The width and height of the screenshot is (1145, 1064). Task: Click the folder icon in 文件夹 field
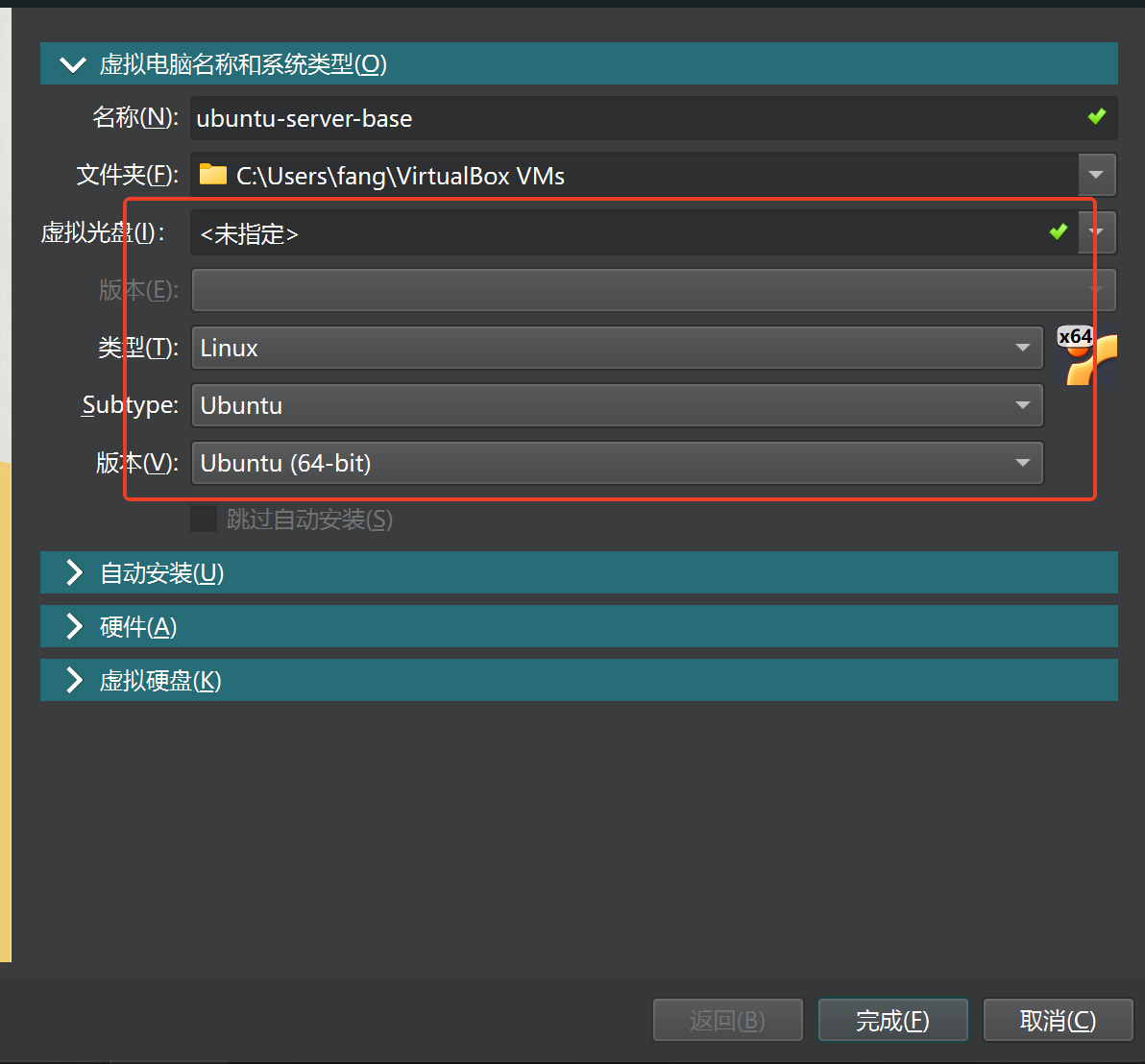tap(213, 175)
